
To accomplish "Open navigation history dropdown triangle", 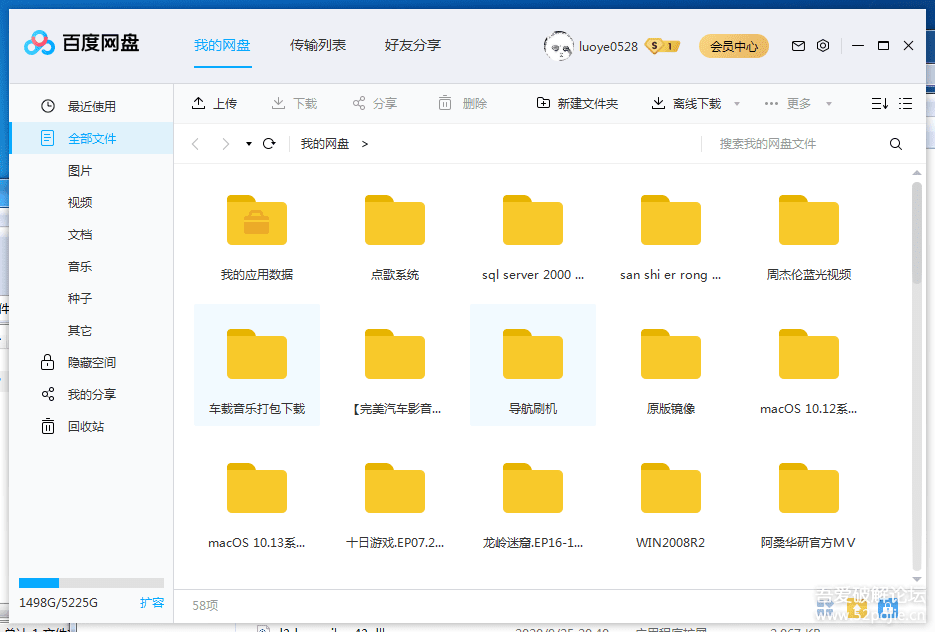I will tap(249, 144).
